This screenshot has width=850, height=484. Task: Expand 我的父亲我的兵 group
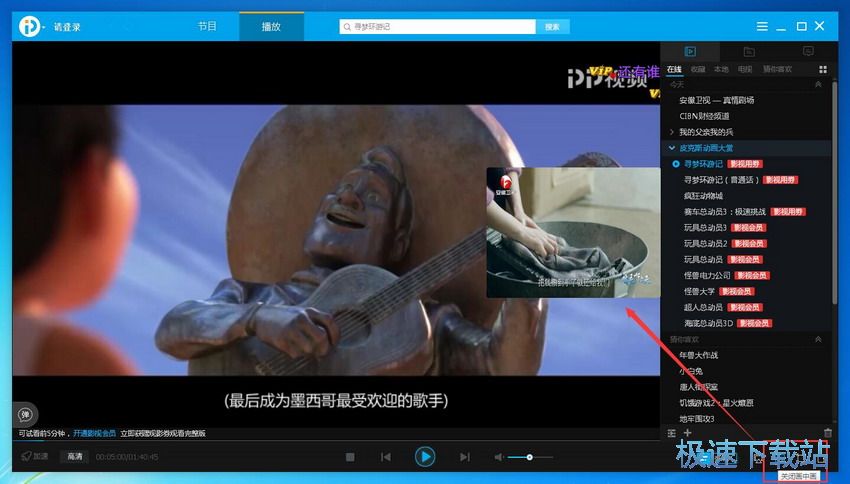tap(672, 132)
